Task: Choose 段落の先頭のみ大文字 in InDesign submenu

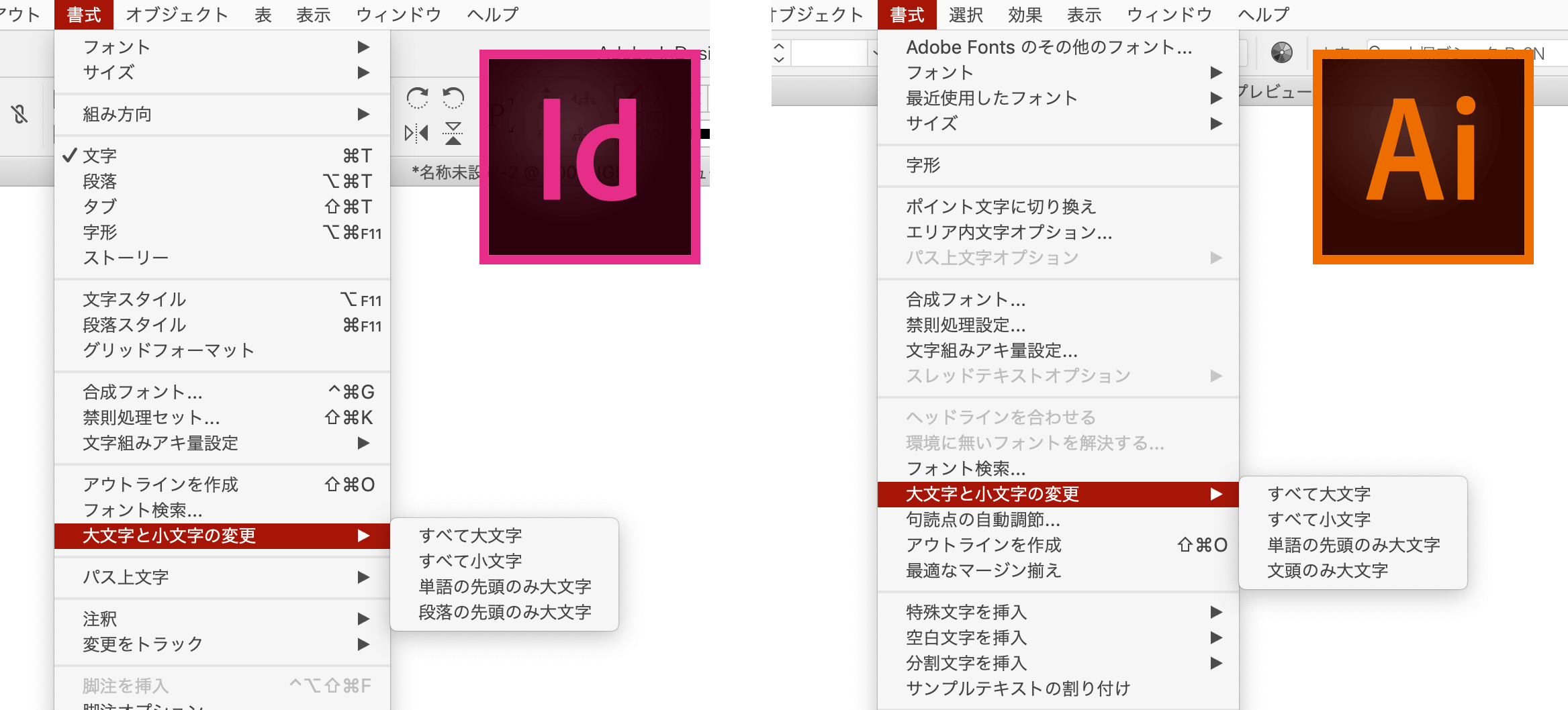Action: click(504, 612)
